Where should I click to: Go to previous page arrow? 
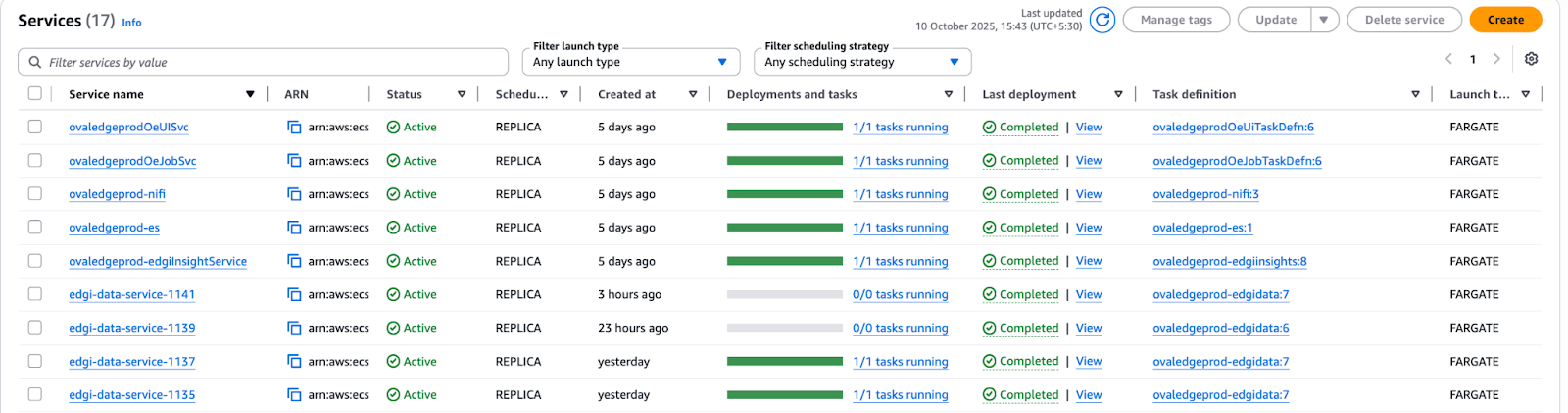coord(1448,59)
